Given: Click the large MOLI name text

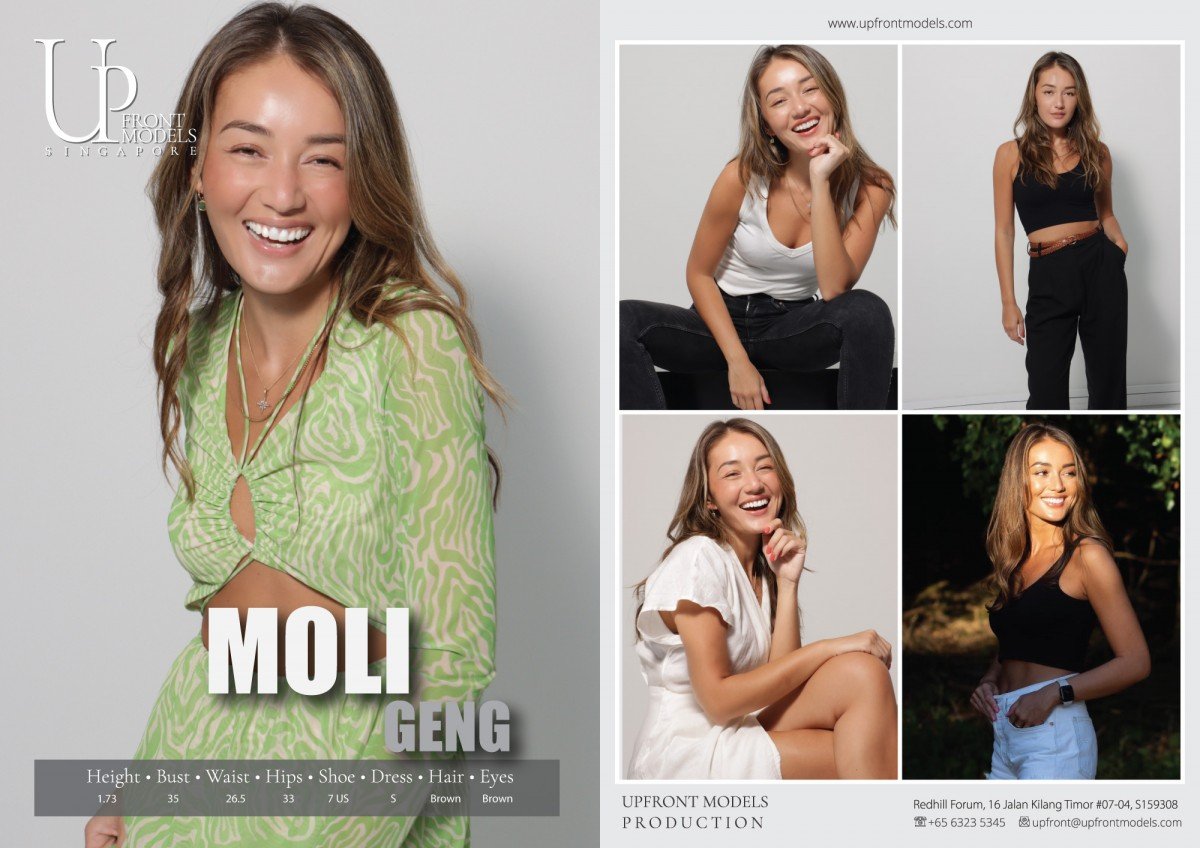Looking at the screenshot, I should 308,650.
